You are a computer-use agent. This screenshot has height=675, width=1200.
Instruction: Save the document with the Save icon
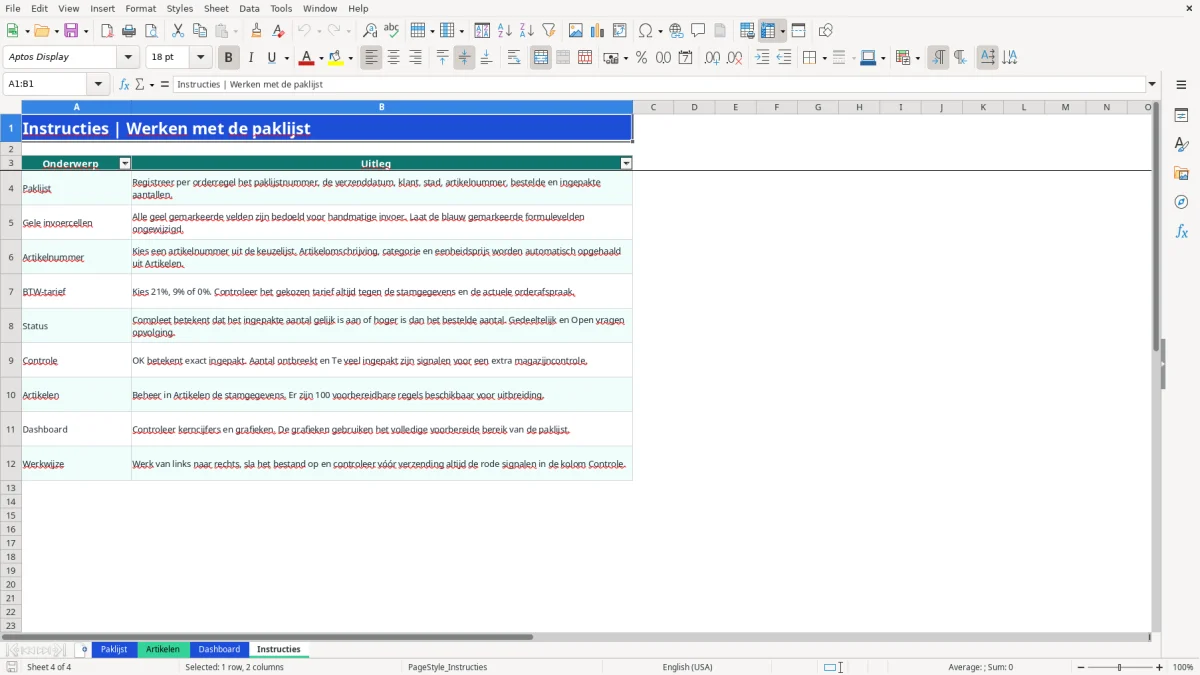pos(71,31)
